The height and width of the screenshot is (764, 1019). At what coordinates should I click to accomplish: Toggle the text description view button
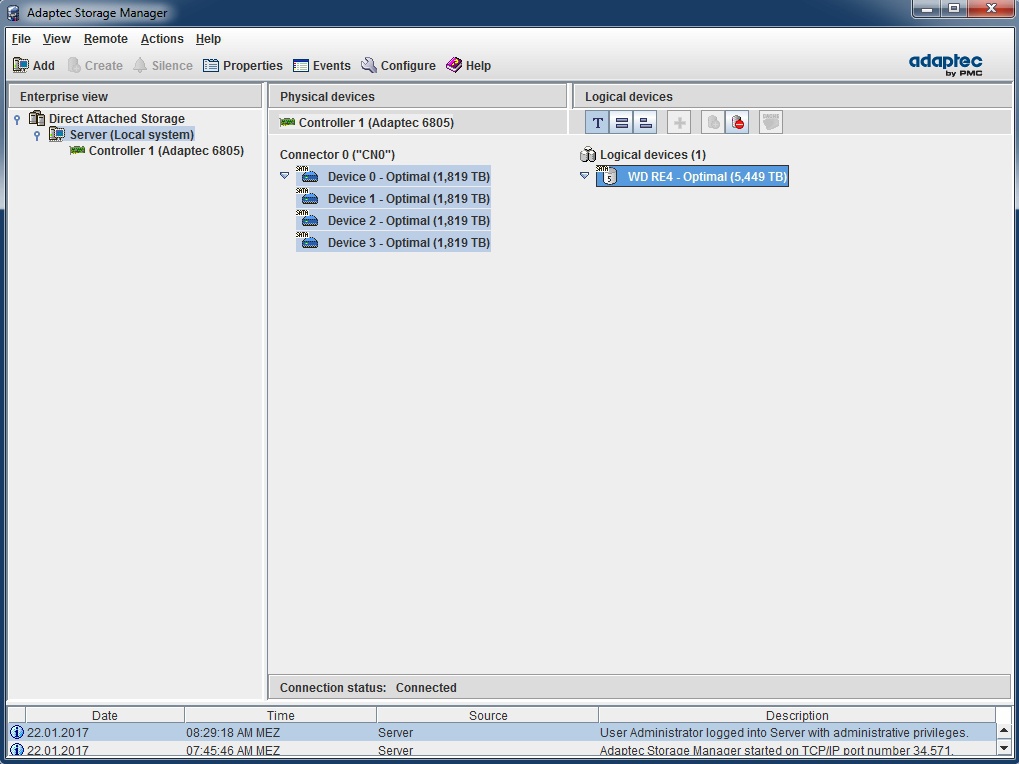pos(597,122)
